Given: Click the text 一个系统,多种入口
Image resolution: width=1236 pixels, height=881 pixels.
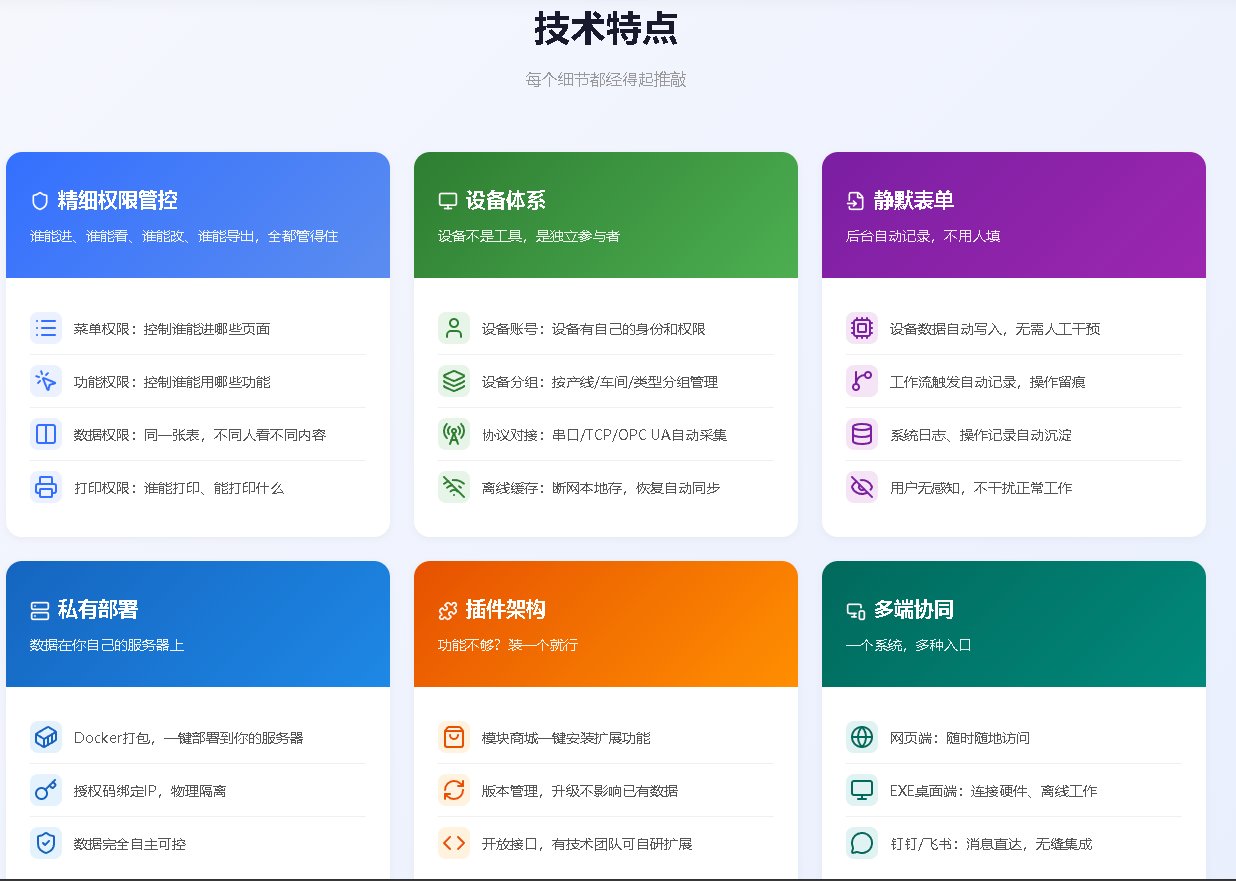Looking at the screenshot, I should pyautogui.click(x=909, y=645).
